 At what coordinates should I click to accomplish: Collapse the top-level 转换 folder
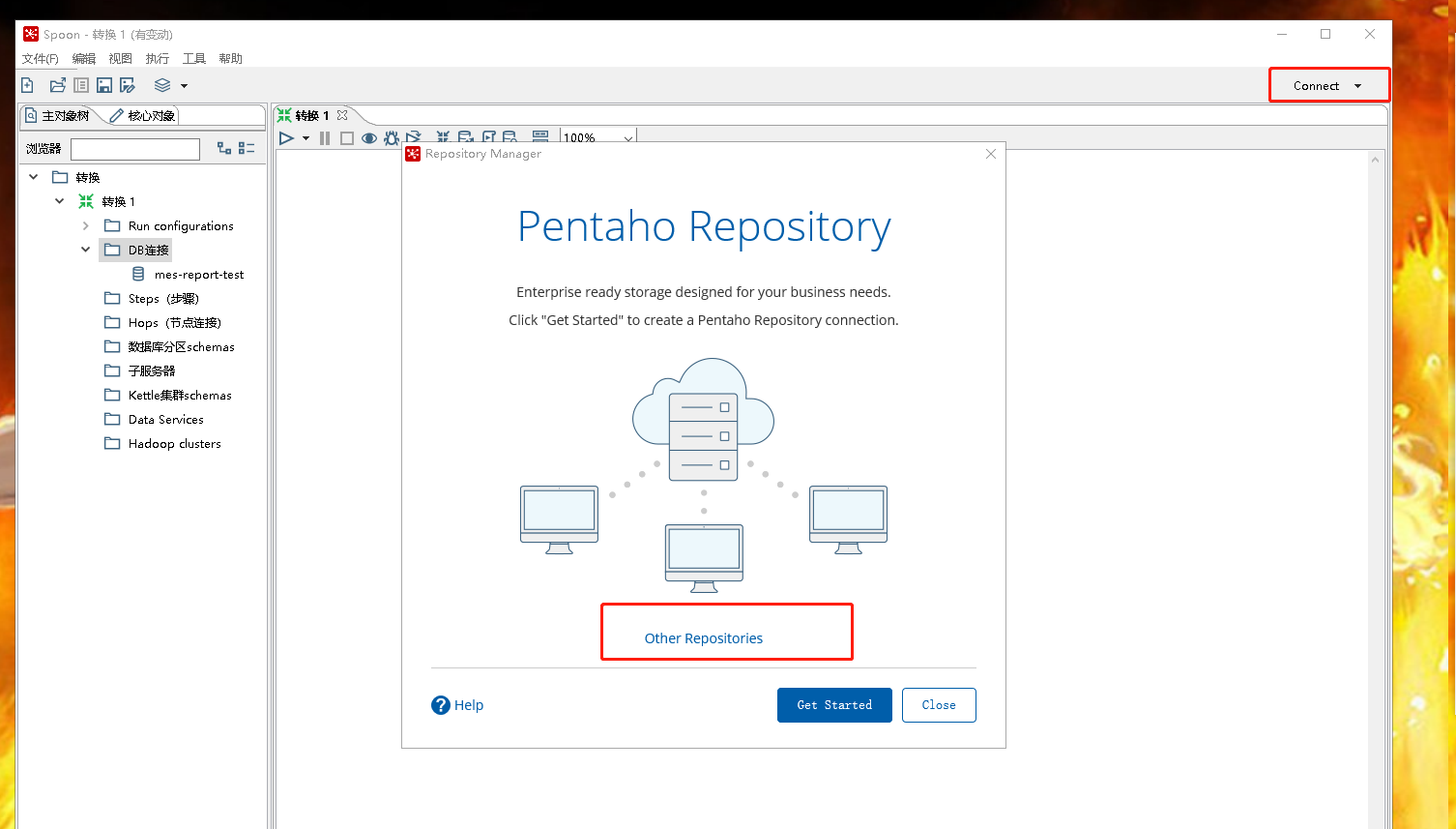(34, 177)
